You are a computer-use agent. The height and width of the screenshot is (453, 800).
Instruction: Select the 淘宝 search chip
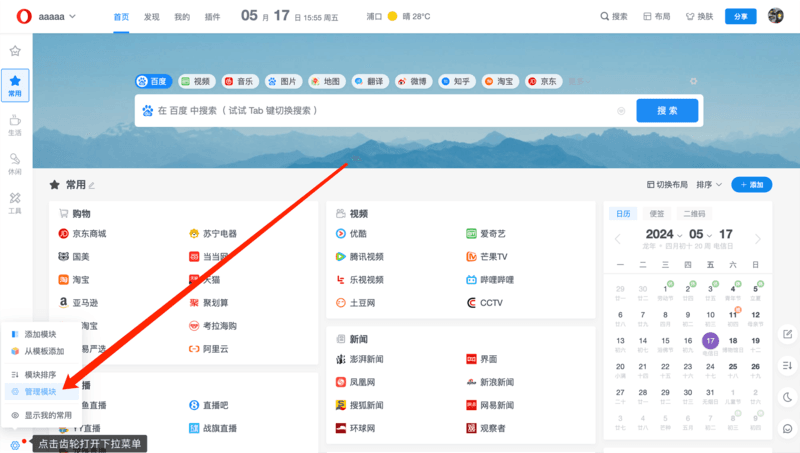tap(500, 81)
